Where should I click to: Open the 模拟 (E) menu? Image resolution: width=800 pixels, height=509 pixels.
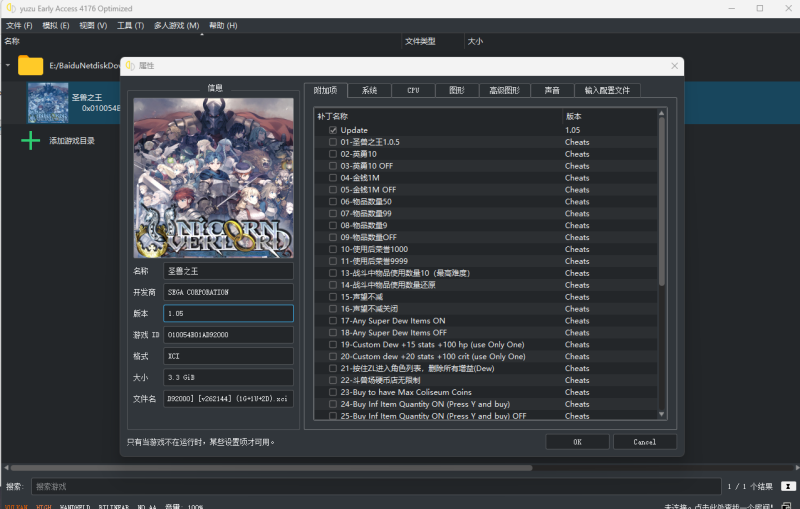pyautogui.click(x=56, y=26)
